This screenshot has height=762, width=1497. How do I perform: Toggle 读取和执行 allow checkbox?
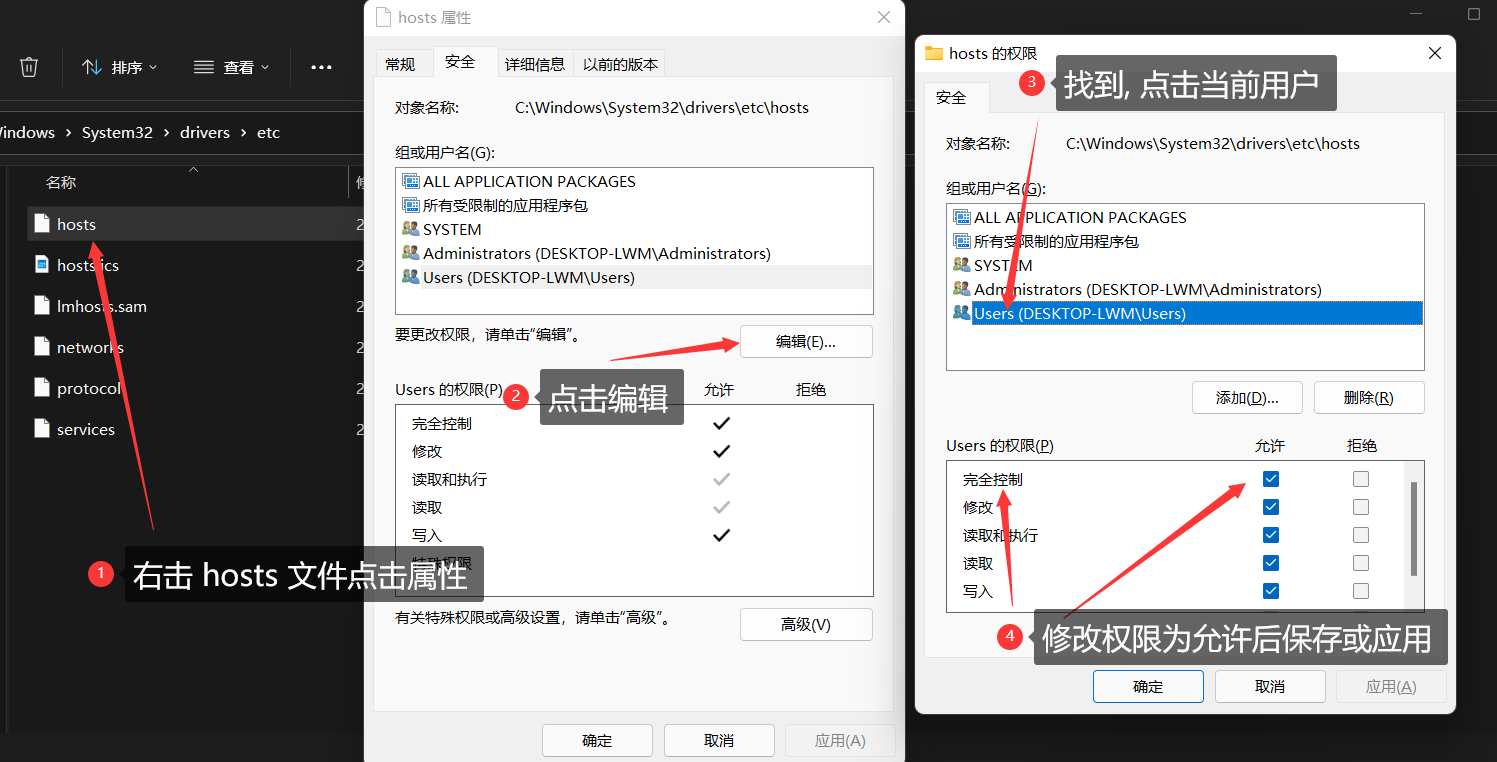pyautogui.click(x=1270, y=535)
